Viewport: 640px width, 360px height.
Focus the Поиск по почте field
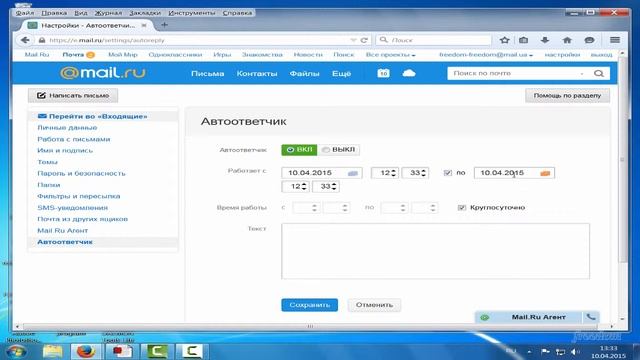pyautogui.click(x=515, y=73)
